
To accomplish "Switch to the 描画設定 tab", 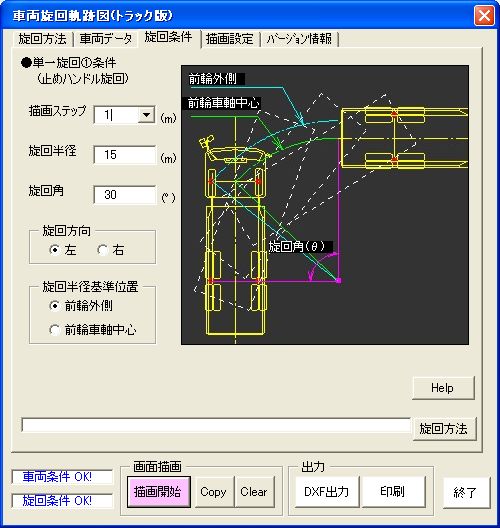I will click(x=230, y=39).
